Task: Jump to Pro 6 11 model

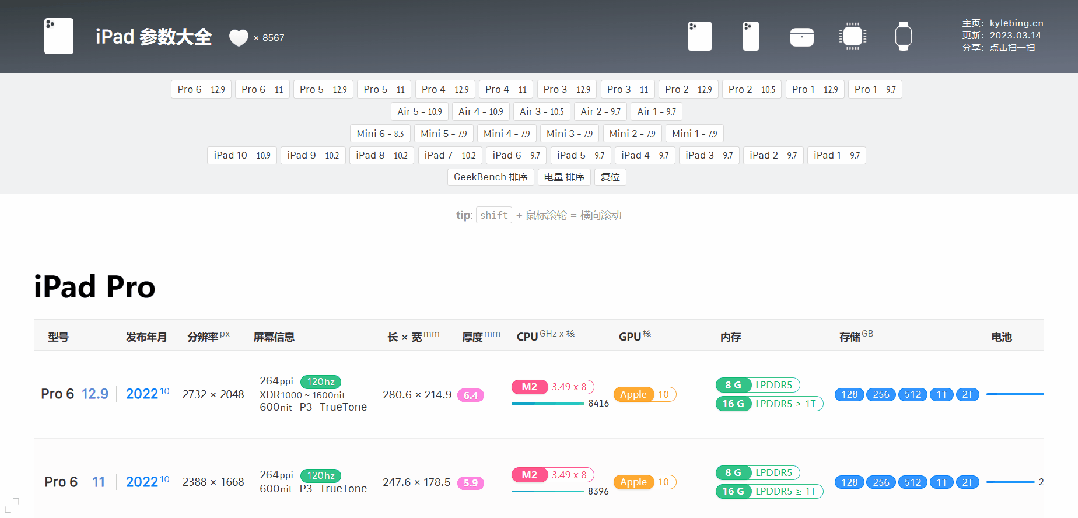Action: coord(263,89)
